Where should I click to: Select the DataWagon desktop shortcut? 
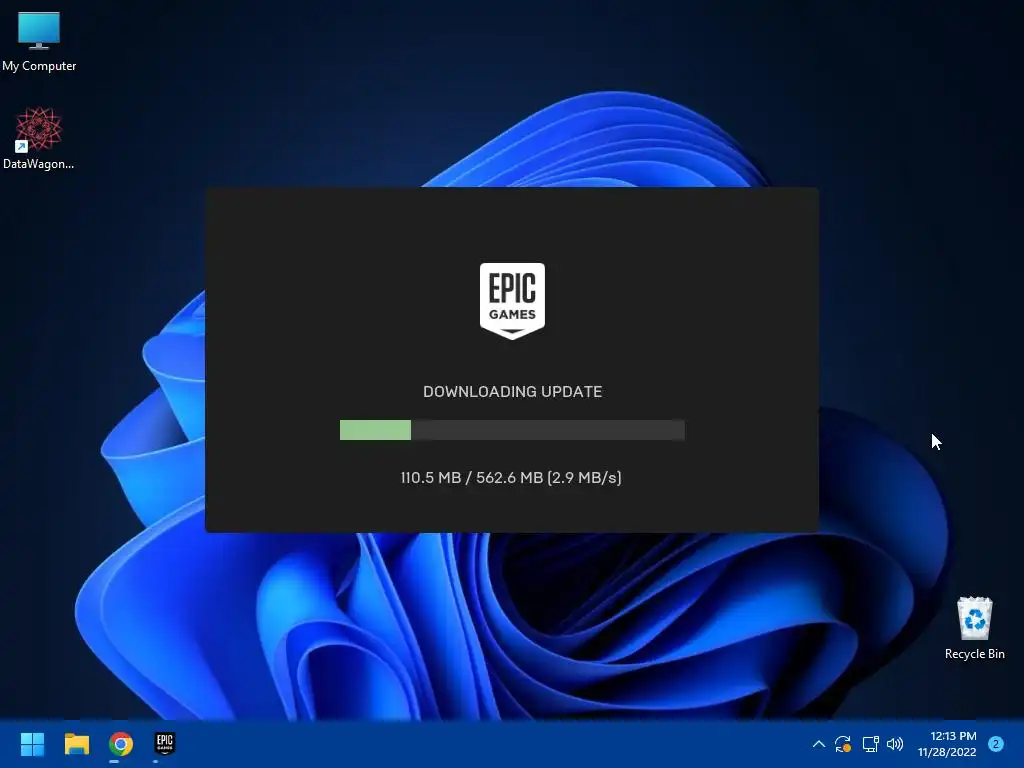pyautogui.click(x=39, y=138)
